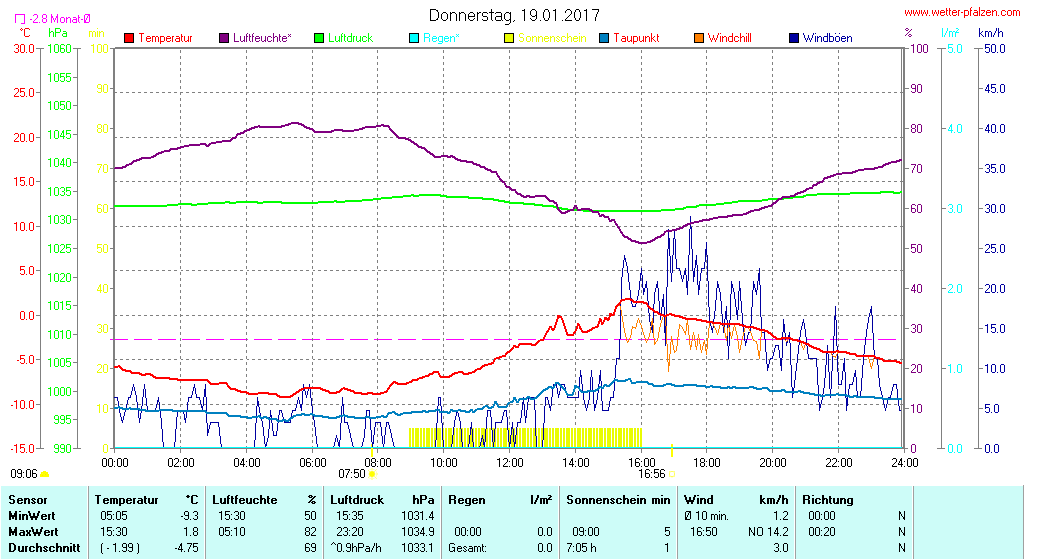1058x559 pixels.
Task: Click the Richtung table header
Action: point(828,500)
